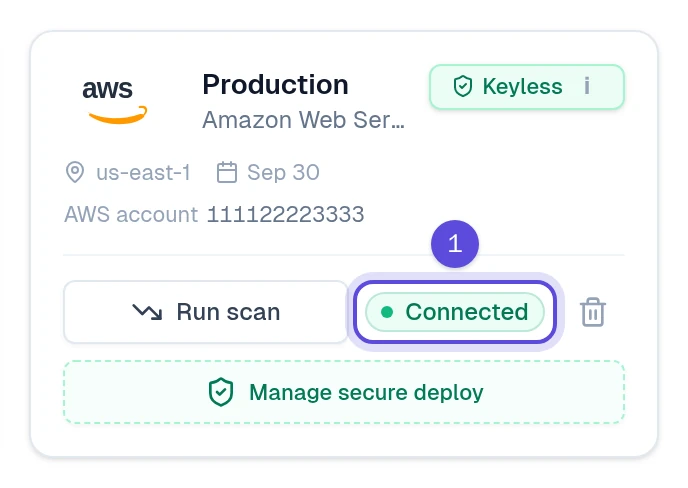Click the us-east-1 region text

point(143,172)
